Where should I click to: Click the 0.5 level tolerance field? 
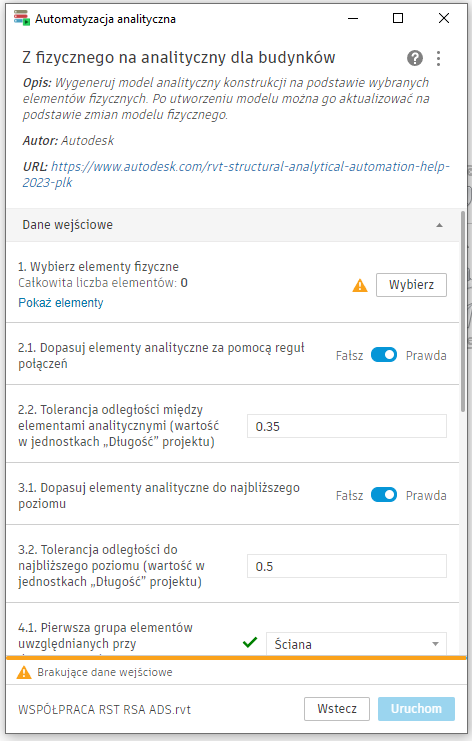(347, 566)
